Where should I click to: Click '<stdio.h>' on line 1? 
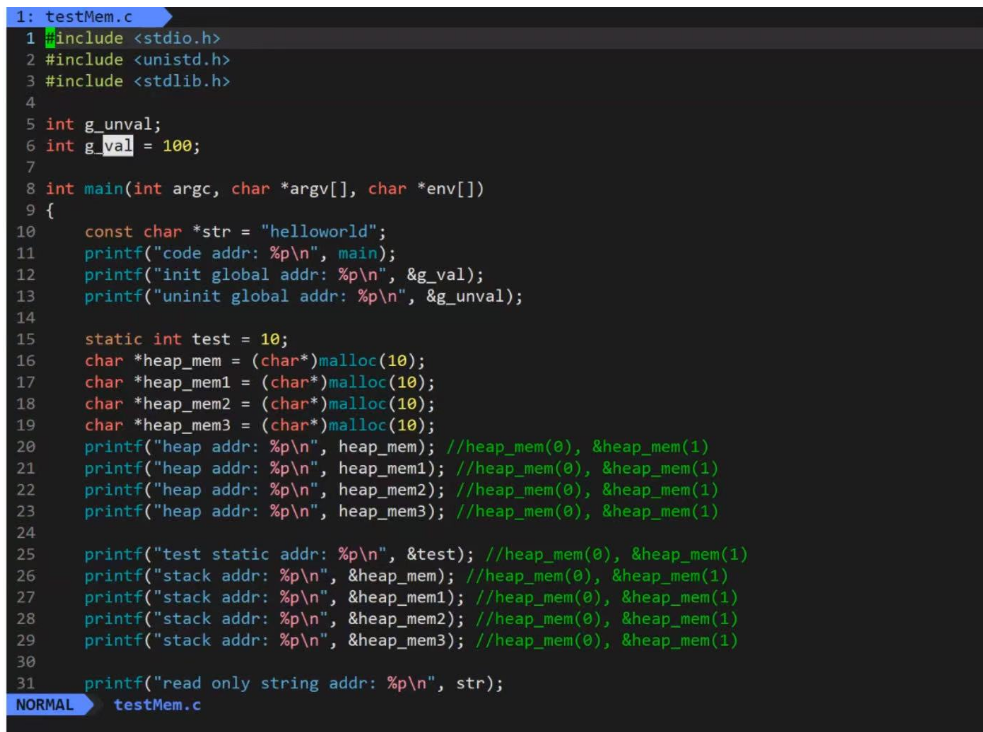[177, 38]
